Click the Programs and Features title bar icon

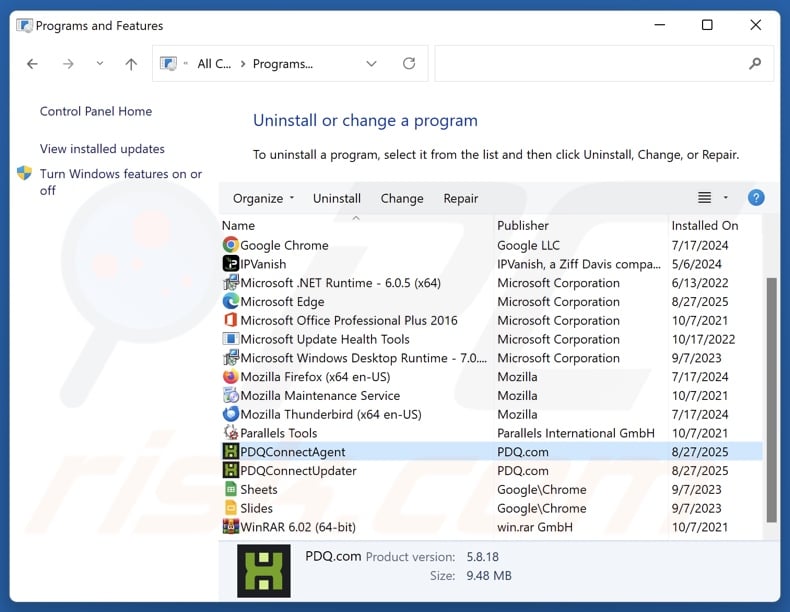24,25
